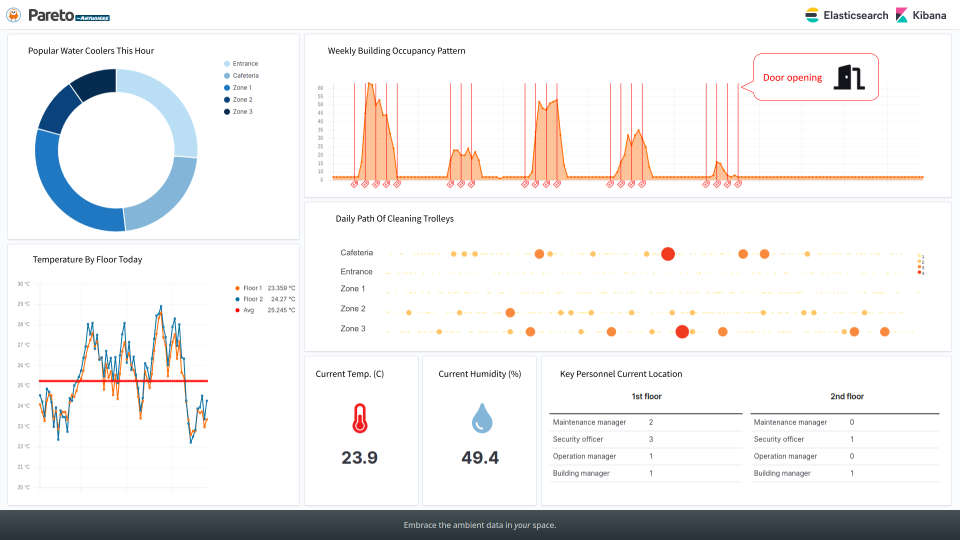Hide the Floor 2 temperature series

[250, 299]
